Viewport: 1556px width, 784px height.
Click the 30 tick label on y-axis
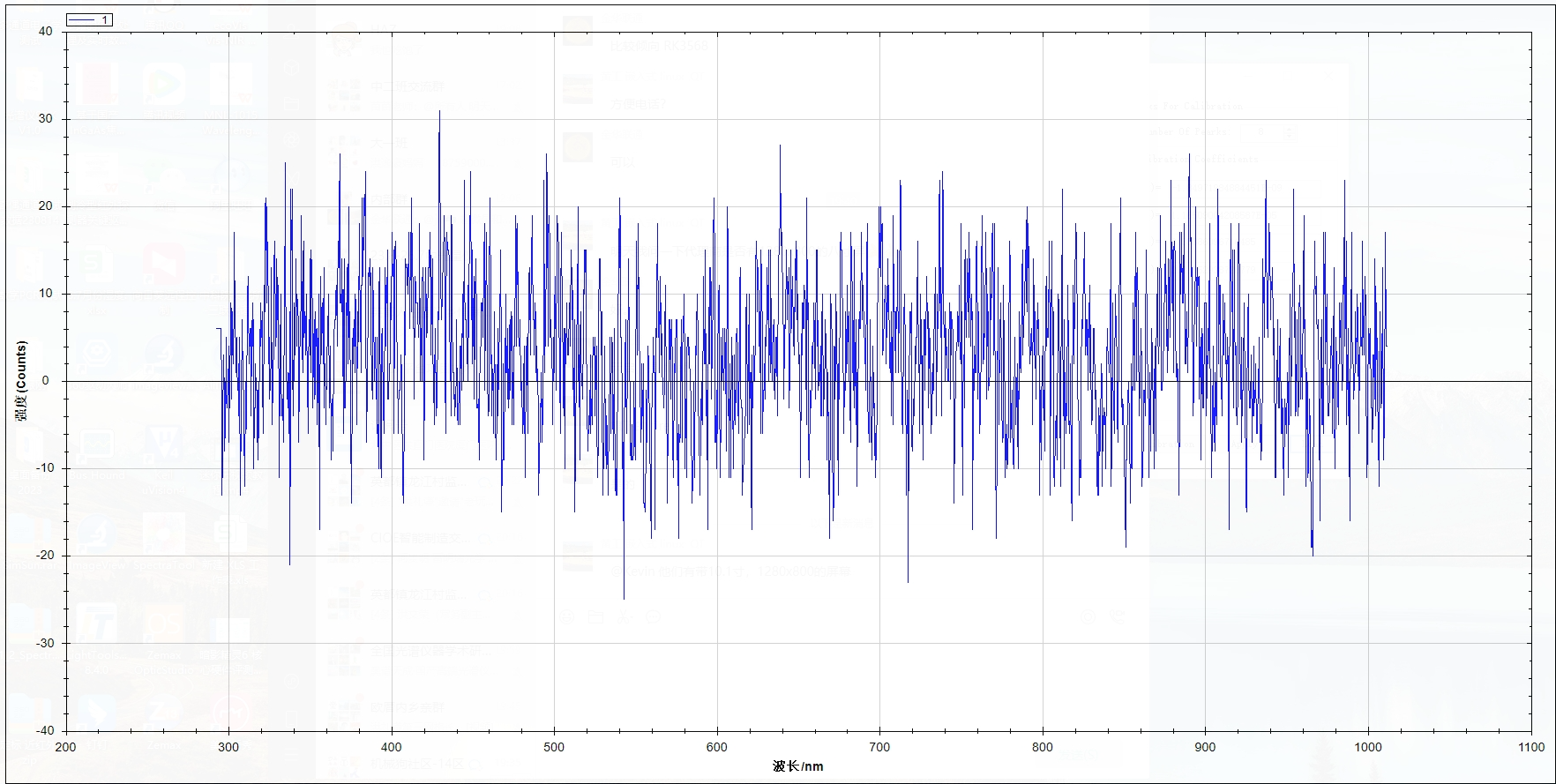46,118
